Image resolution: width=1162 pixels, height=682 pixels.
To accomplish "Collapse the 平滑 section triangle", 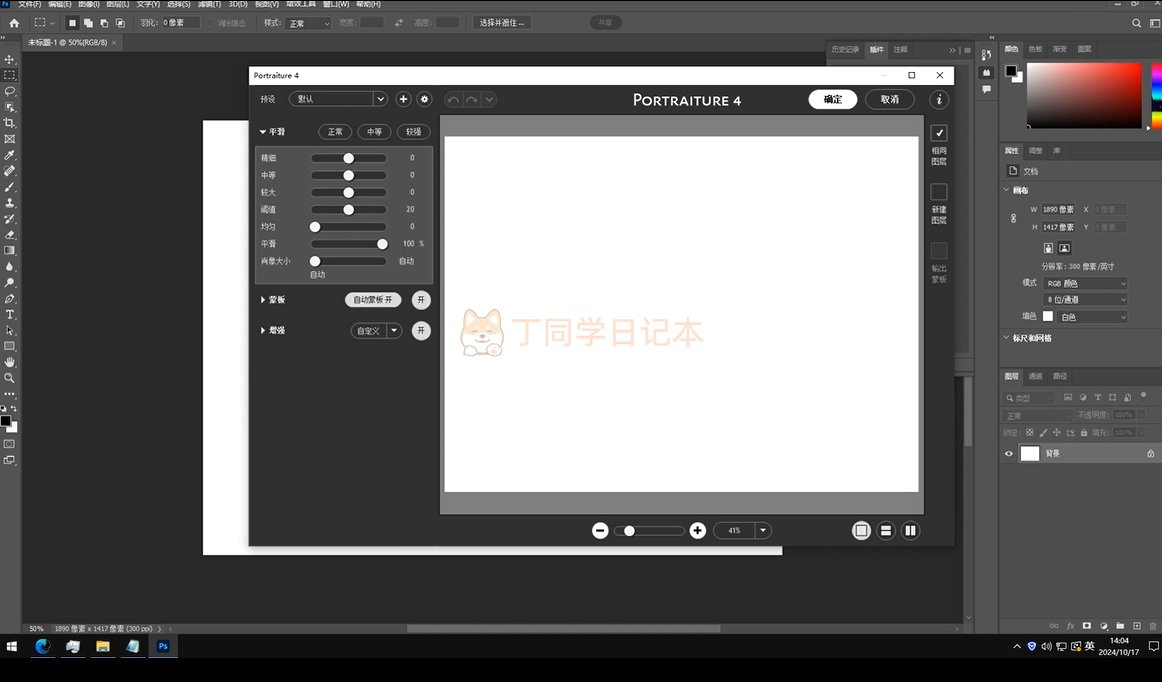I will pos(263,132).
